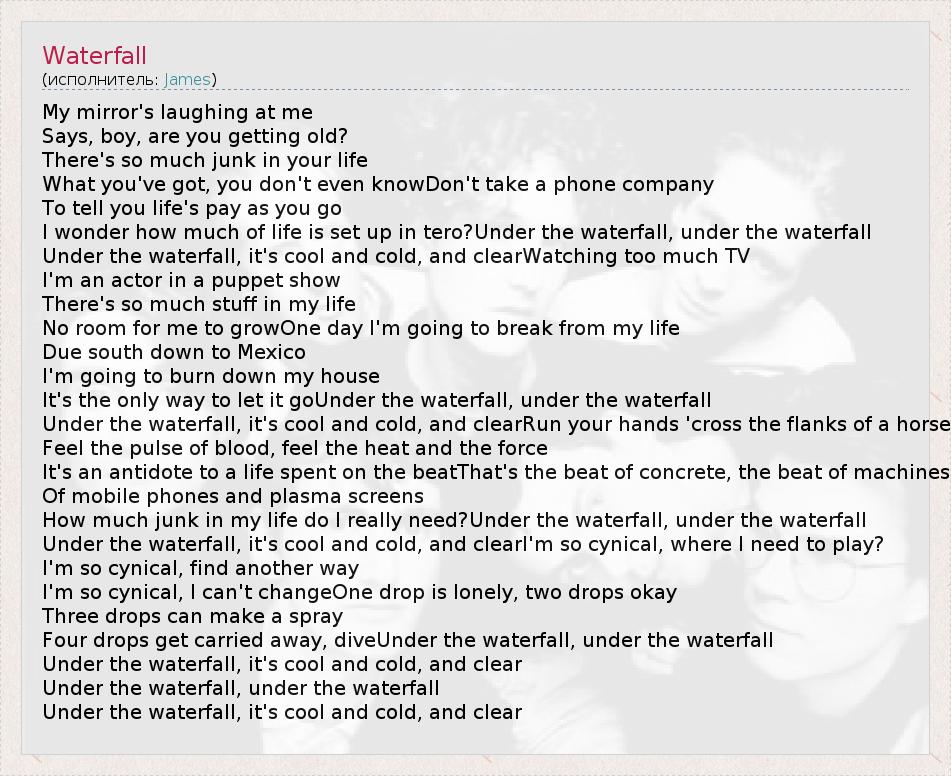Click the line 'Three drops can make a spray'
The image size is (951, 776).
193,616
